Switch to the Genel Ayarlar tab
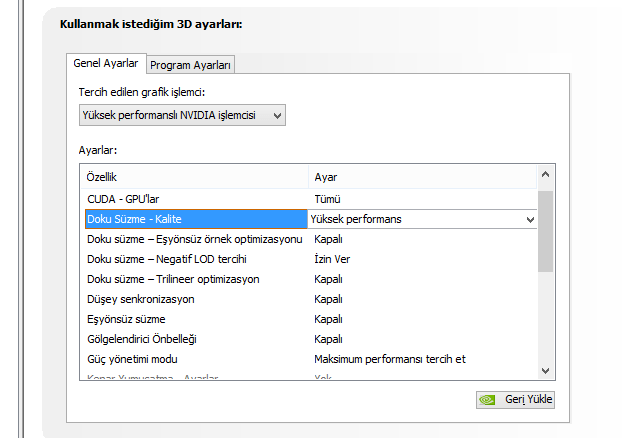622x438 pixels. pos(106,63)
